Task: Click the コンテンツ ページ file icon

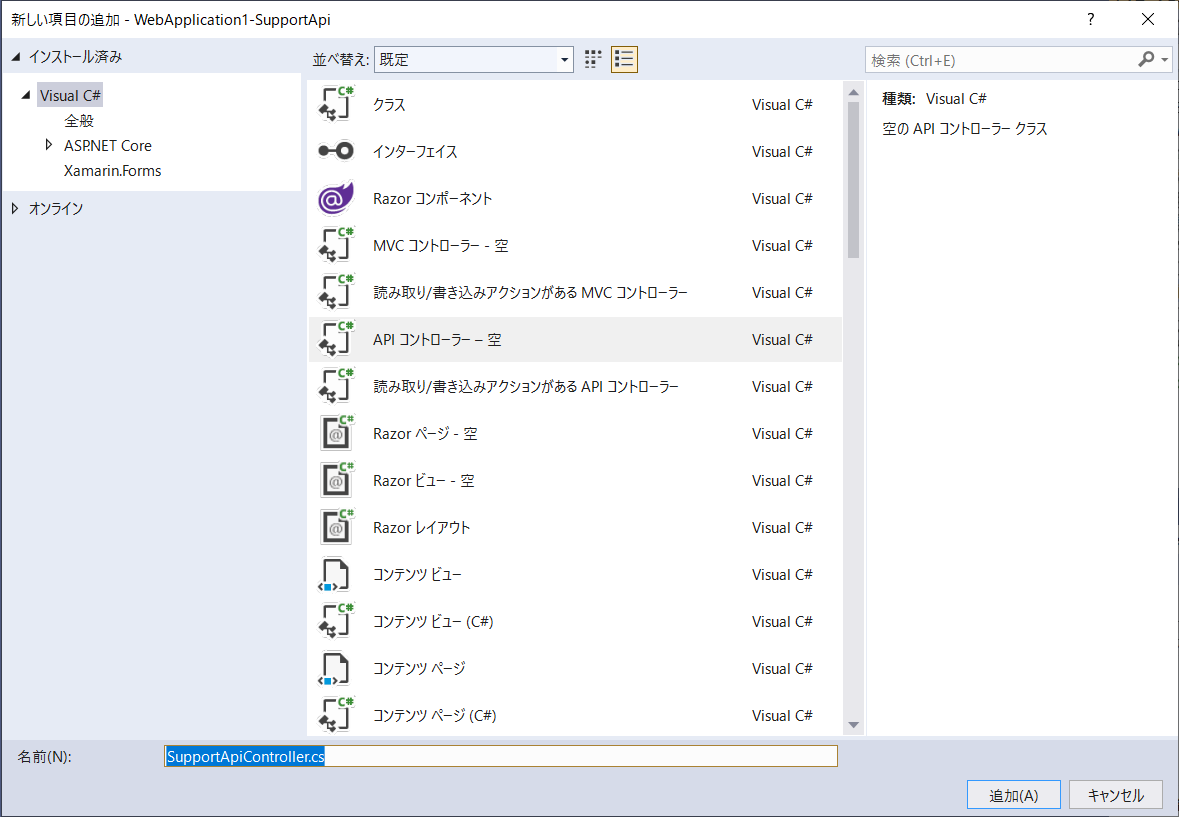Action: (335, 668)
